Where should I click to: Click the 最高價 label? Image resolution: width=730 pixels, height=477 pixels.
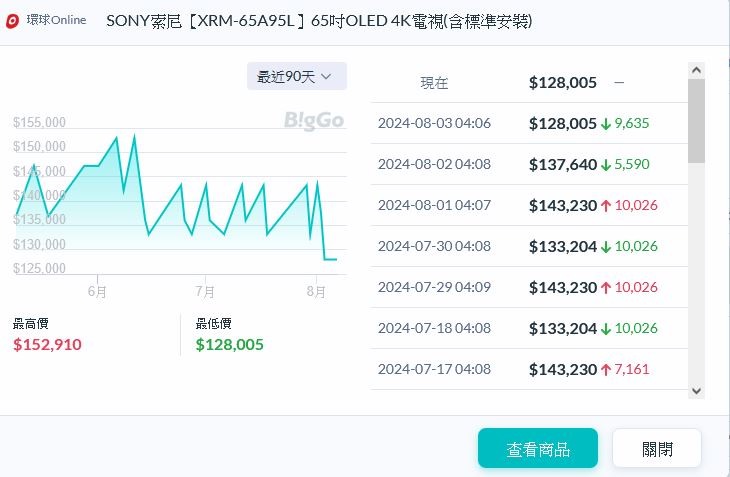[x=31, y=323]
